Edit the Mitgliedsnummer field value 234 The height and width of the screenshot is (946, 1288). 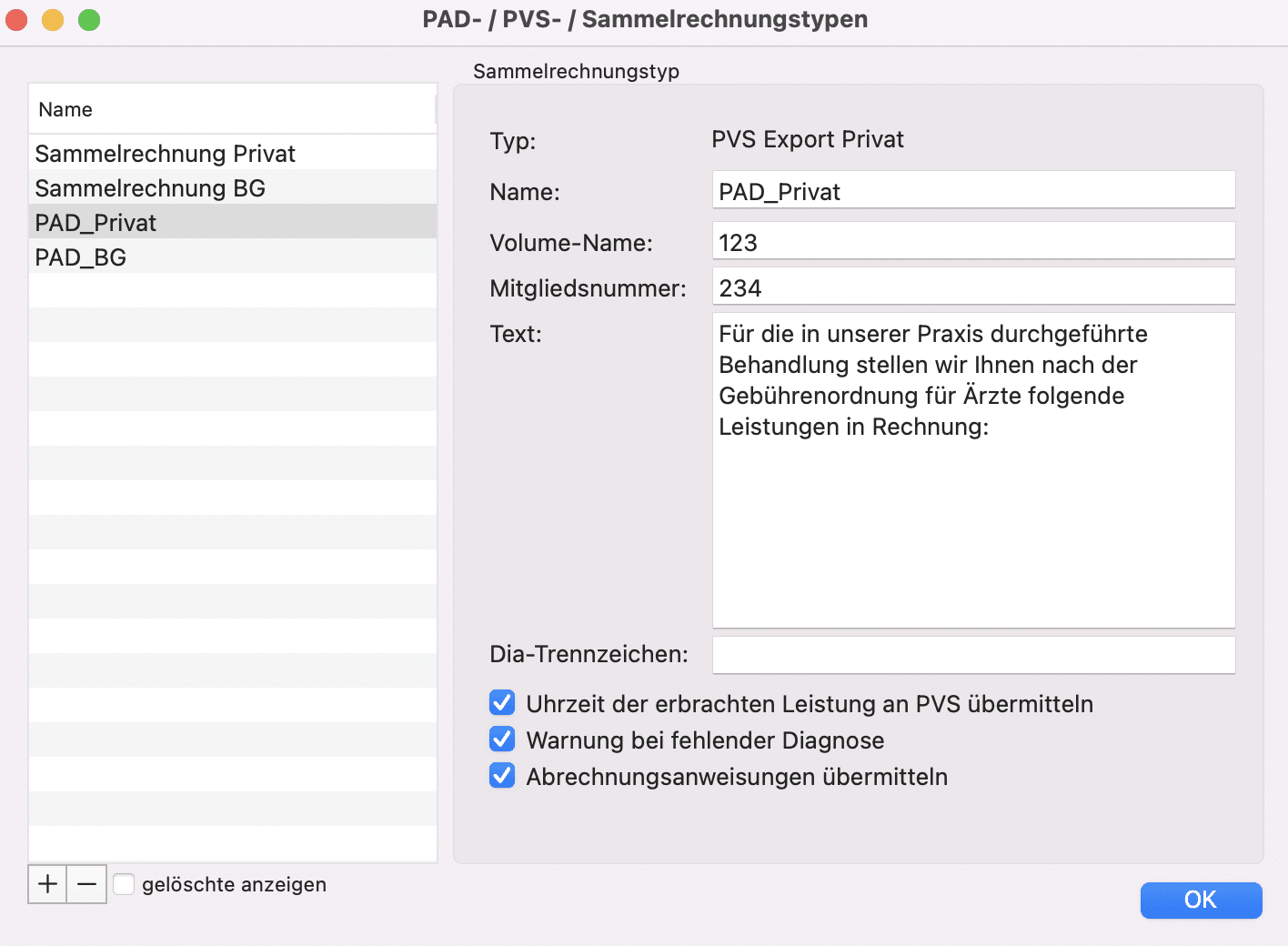click(973, 287)
